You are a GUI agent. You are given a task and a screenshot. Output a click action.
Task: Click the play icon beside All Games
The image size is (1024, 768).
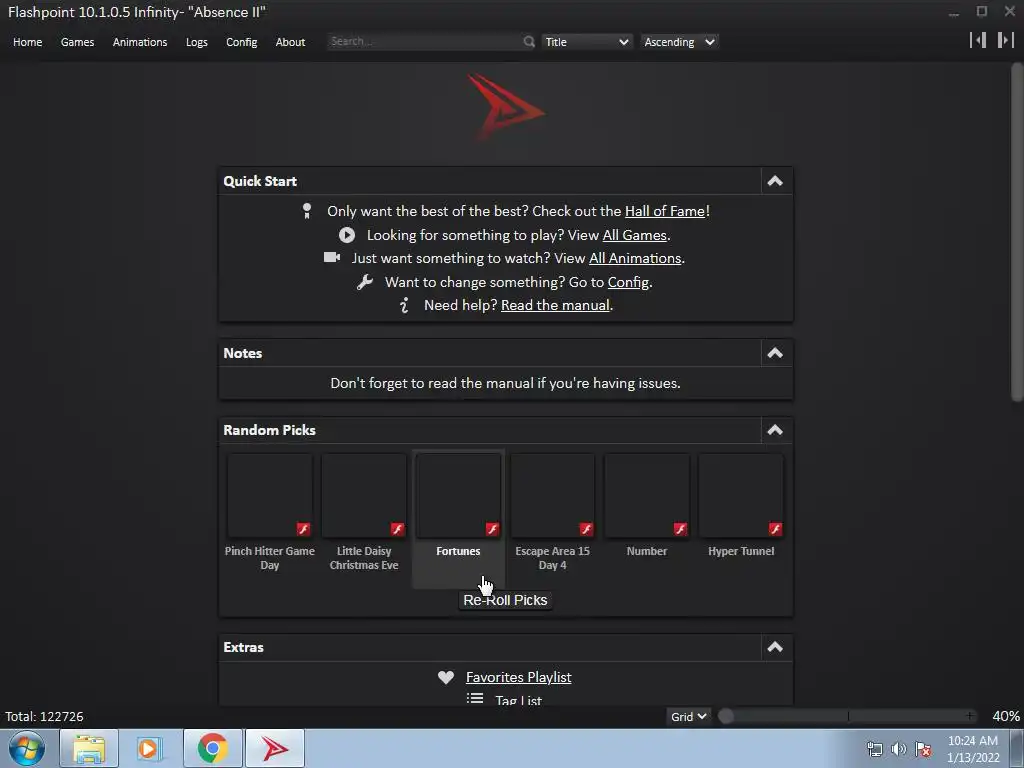347,235
